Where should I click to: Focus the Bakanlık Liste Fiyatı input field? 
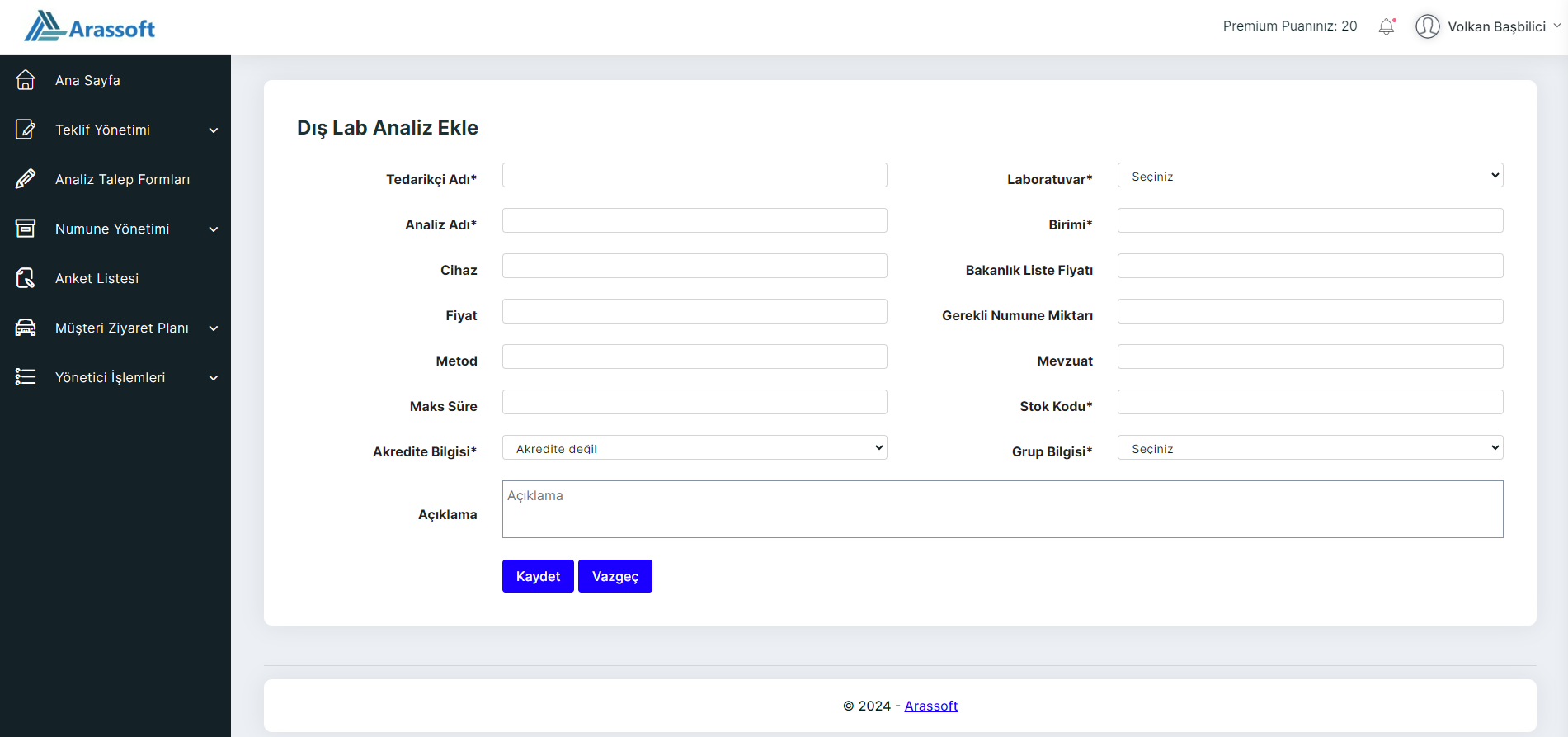click(1310, 266)
